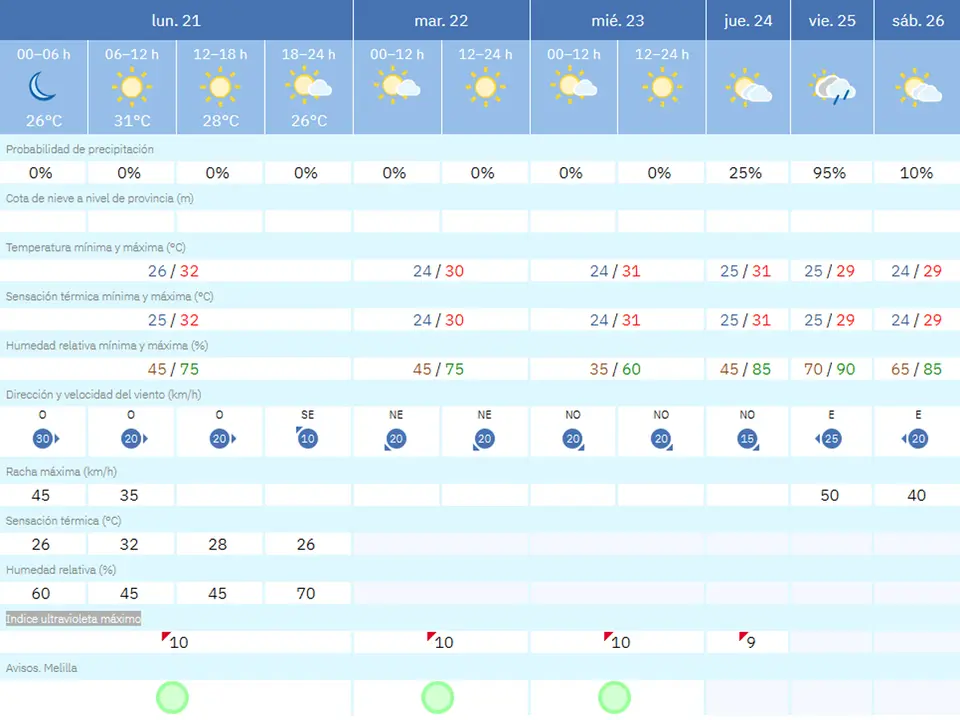
Task: Click Tuesday 12–24 h NE wind icon
Action: point(483,439)
